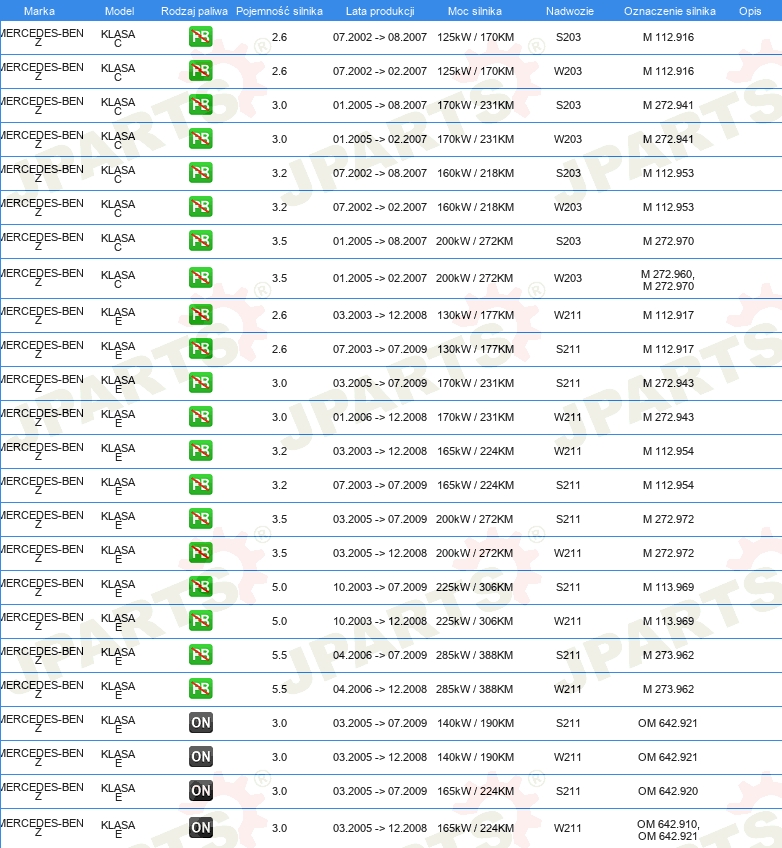Image resolution: width=782 pixels, height=848 pixels.
Task: Click body type S211 in the M 273.962 row
Action: (x=568, y=655)
